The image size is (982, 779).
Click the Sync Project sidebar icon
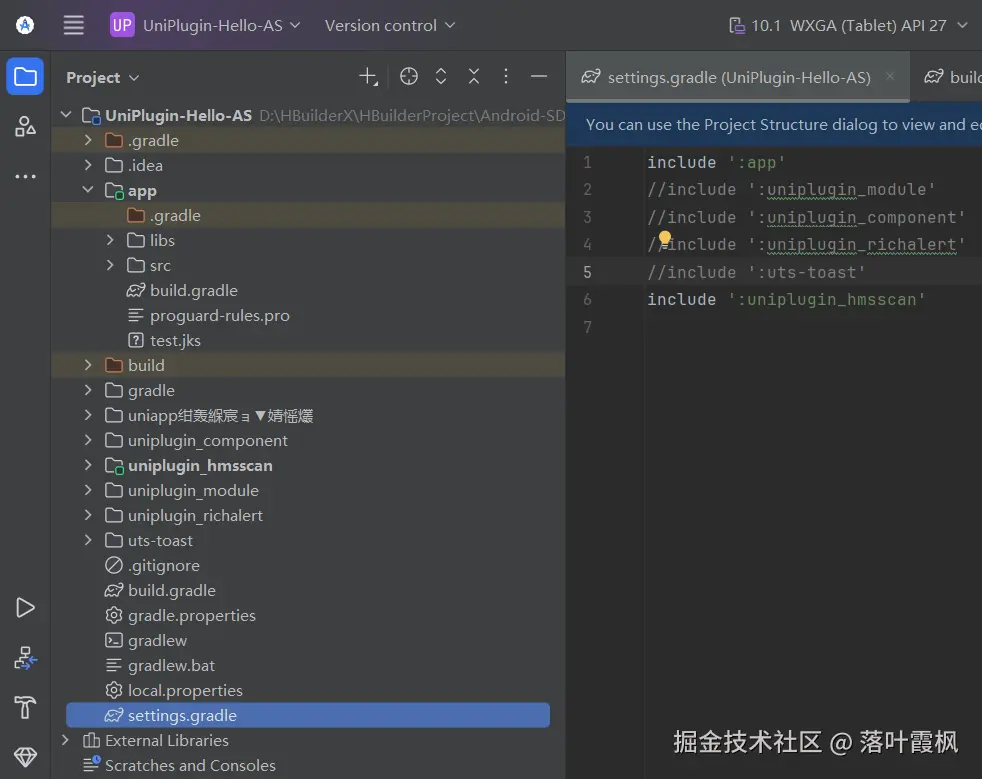[x=25, y=657]
